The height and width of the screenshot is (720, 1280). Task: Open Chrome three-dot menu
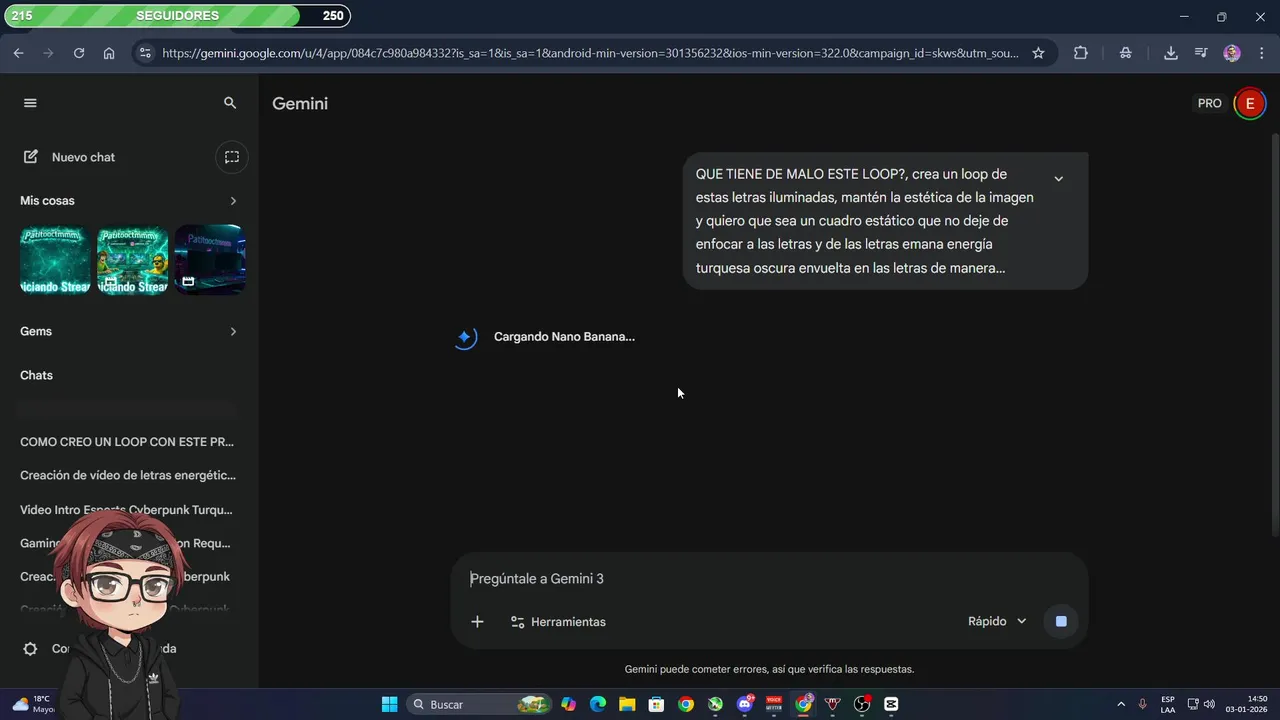(1261, 53)
